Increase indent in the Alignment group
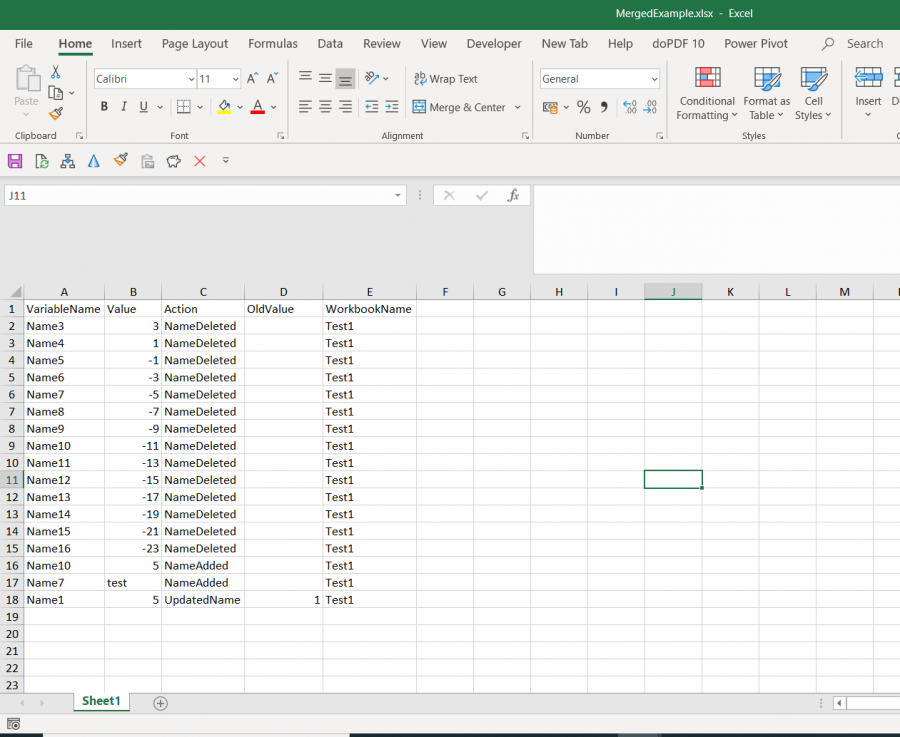Image resolution: width=900 pixels, height=737 pixels. pyautogui.click(x=391, y=107)
